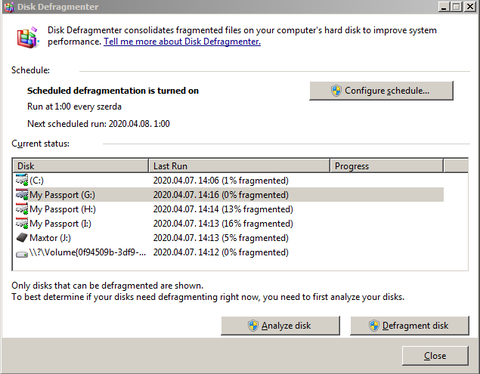Click last run 14:06 (1% fragmented)
This screenshot has height=374, width=480.
coord(221,180)
